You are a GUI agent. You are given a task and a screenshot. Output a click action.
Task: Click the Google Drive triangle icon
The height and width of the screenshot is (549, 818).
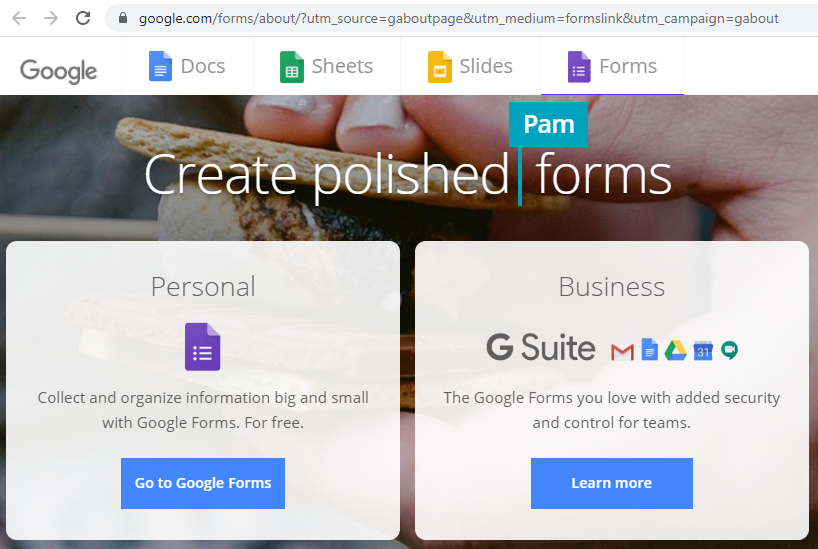[675, 350]
